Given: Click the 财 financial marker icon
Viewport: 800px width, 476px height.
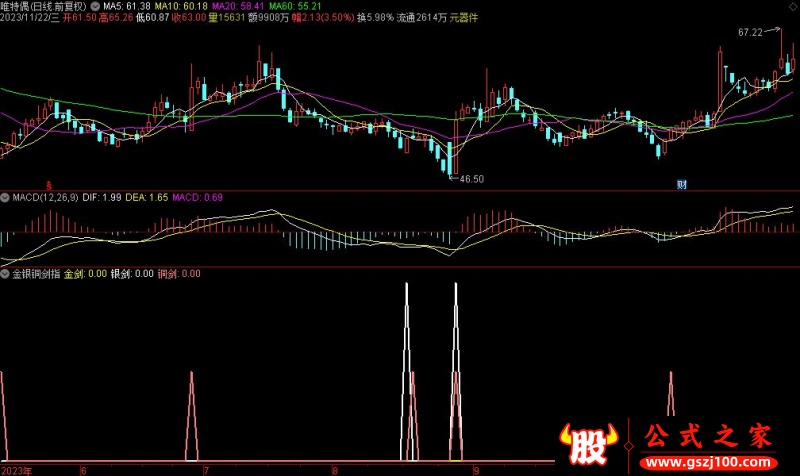Looking at the screenshot, I should pyautogui.click(x=682, y=185).
